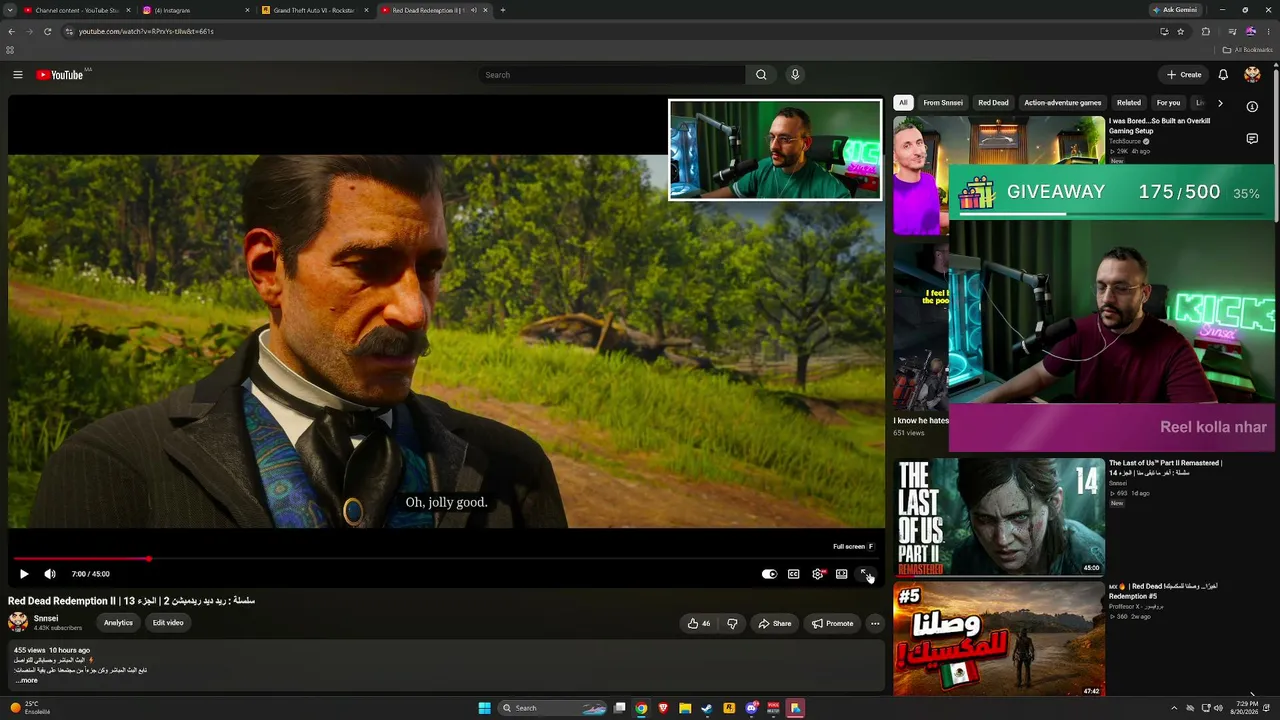The width and height of the screenshot is (1280, 720).
Task: Switch to the Instagram browser tab
Action: tap(196, 10)
